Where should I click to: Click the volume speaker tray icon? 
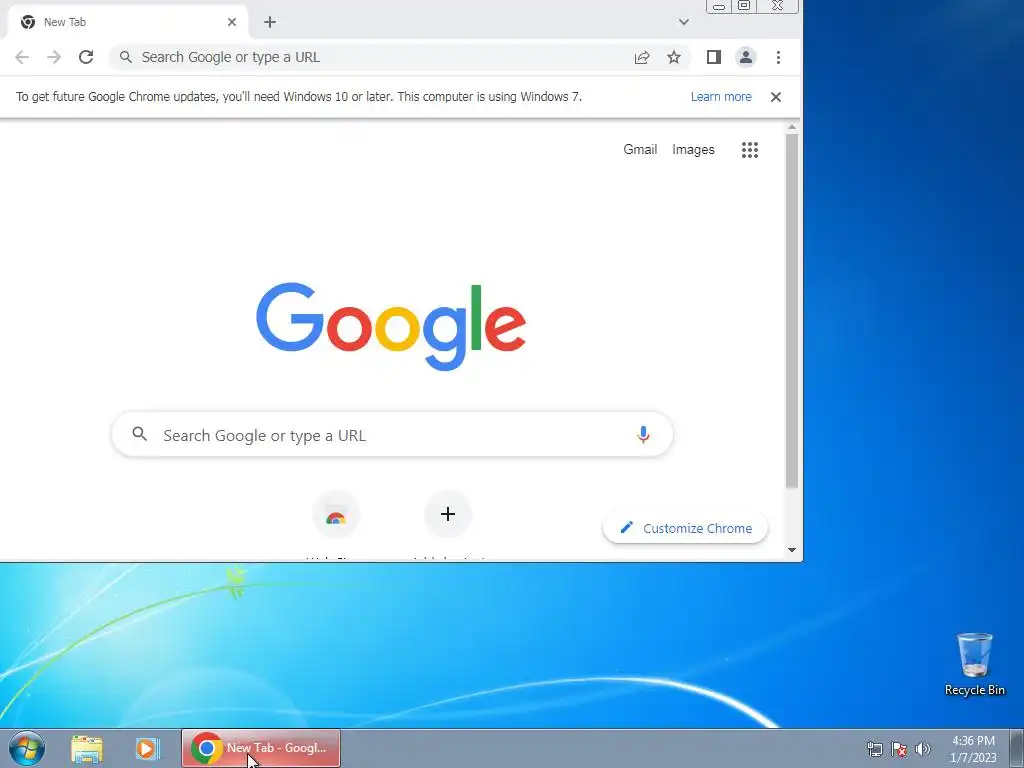click(923, 749)
